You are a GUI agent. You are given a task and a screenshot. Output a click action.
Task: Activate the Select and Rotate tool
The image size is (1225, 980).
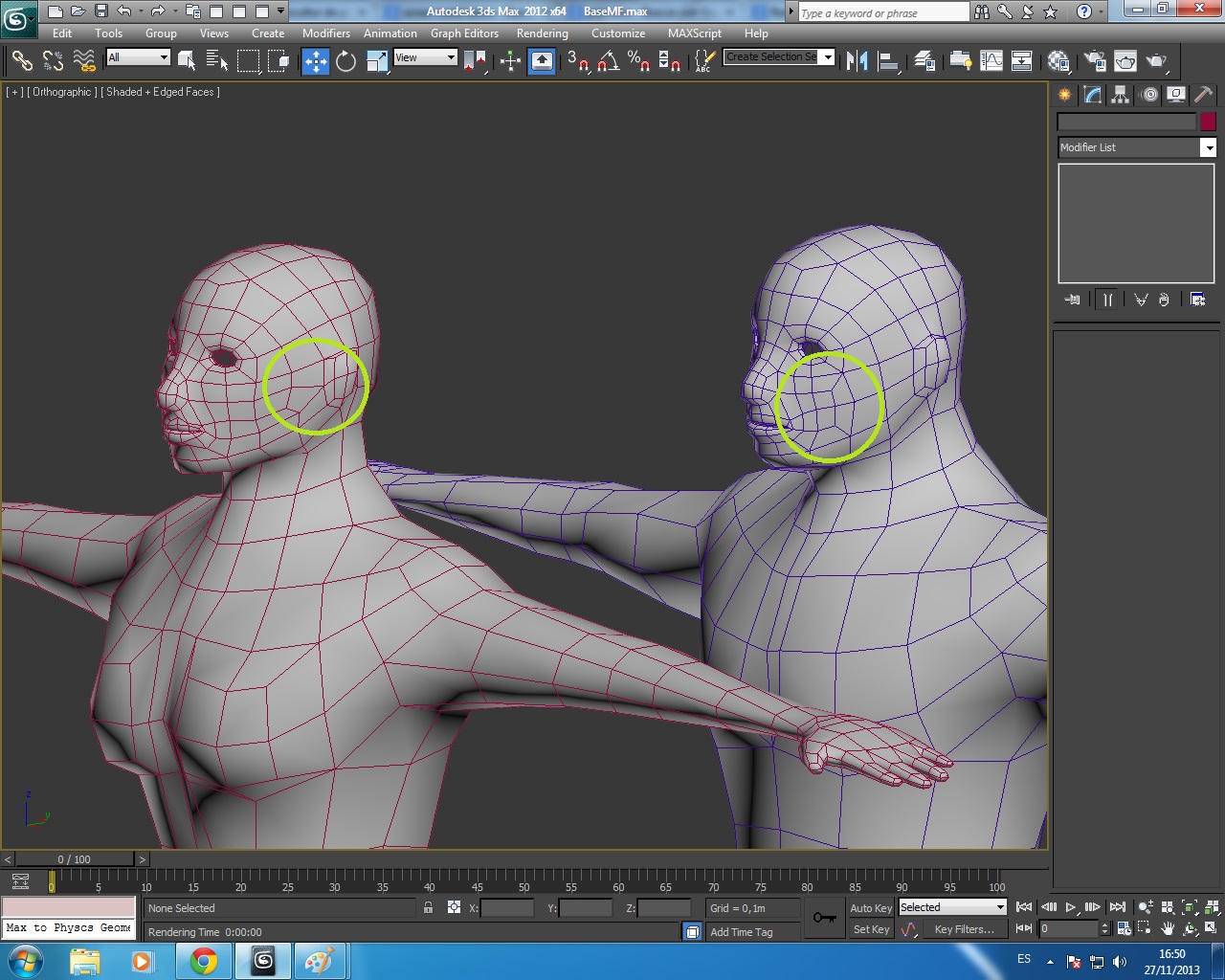[345, 61]
